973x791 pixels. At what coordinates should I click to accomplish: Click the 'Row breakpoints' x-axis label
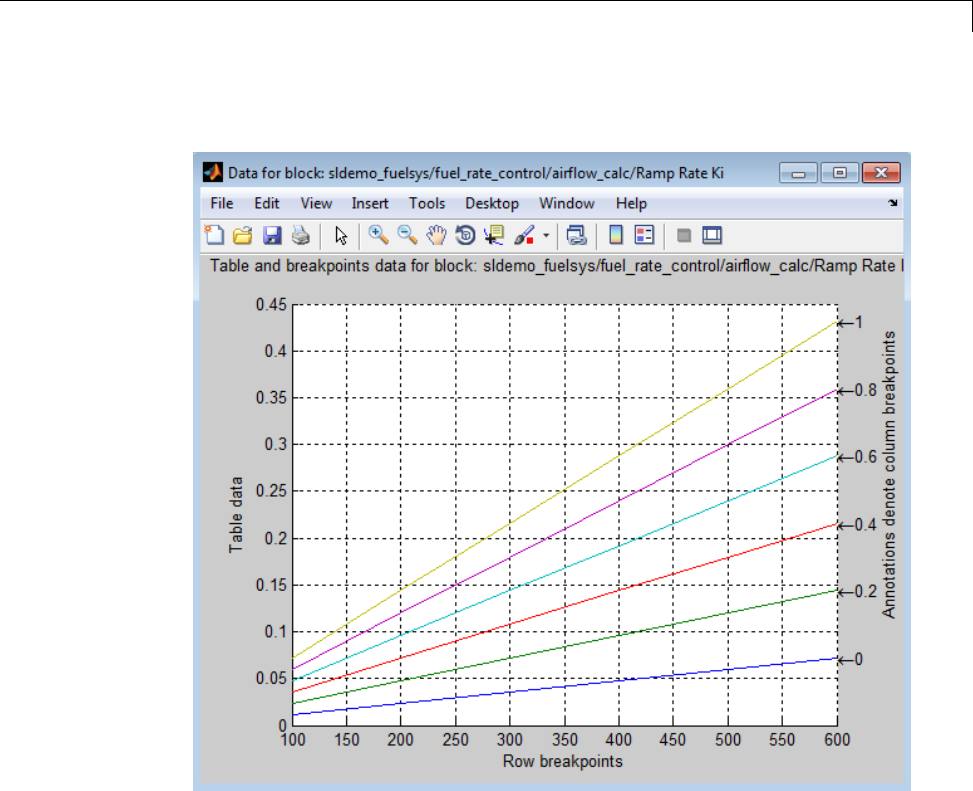point(563,761)
